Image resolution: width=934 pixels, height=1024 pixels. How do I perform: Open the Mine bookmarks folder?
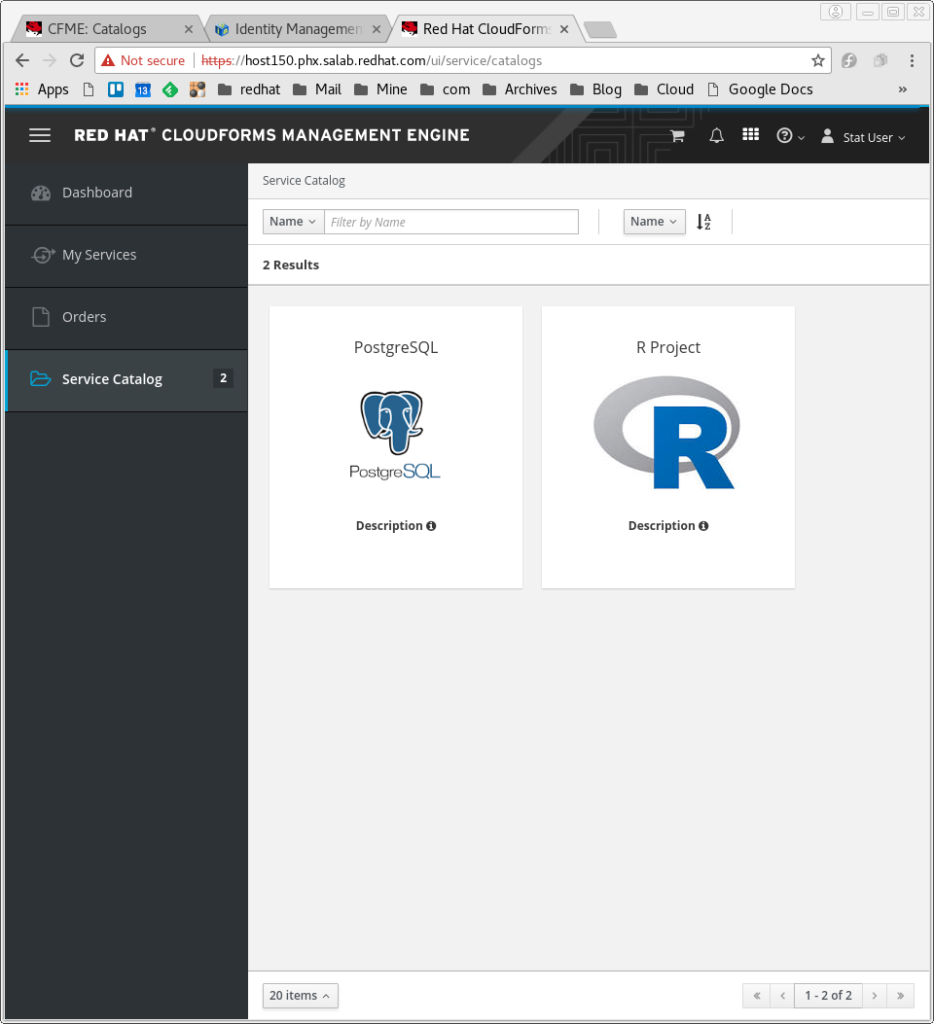pos(380,89)
